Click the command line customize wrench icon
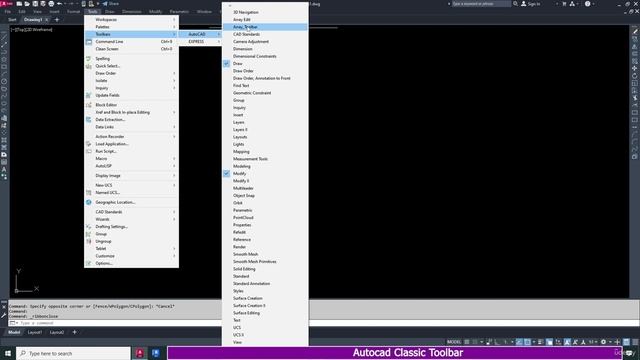This screenshot has width=640, height=360. pos(4,316)
